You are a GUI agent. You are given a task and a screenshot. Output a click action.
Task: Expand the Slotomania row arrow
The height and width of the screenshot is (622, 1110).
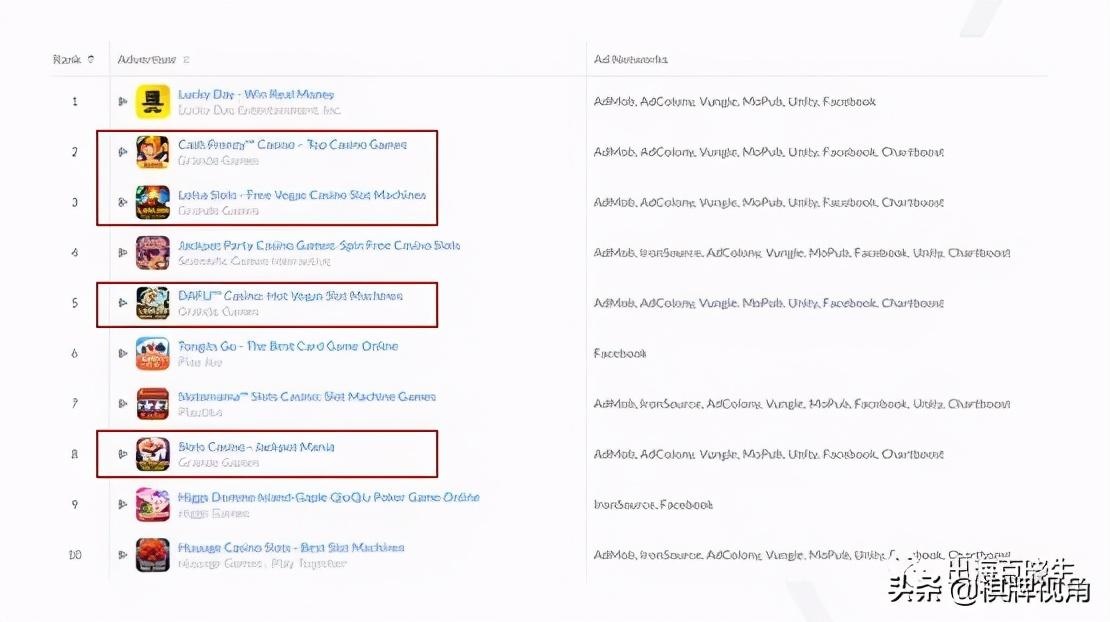coord(122,403)
